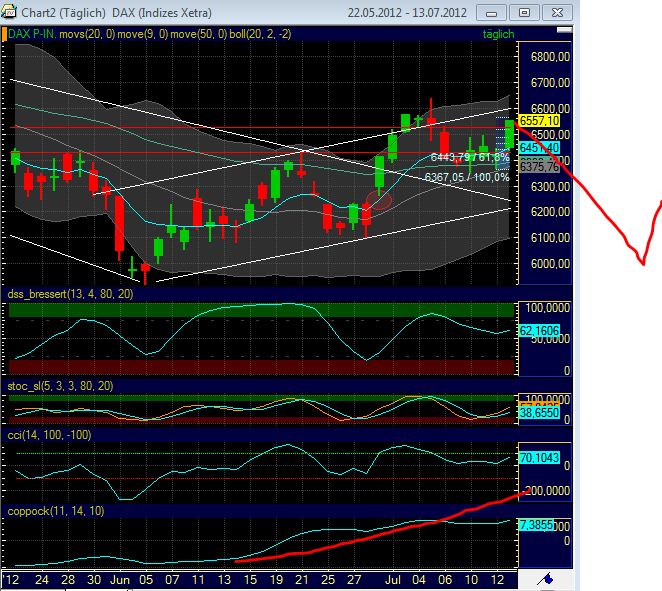Click the 6800,00 price axis label

point(550,57)
